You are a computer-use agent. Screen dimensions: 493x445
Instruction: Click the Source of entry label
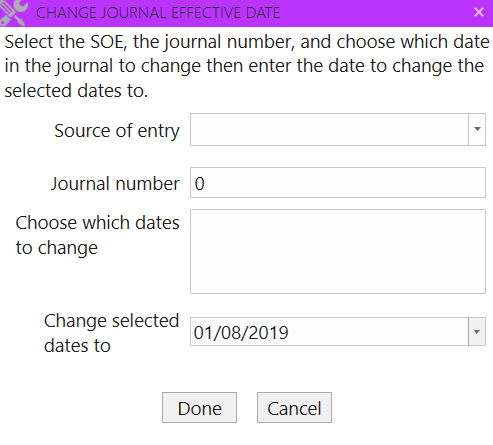(117, 131)
